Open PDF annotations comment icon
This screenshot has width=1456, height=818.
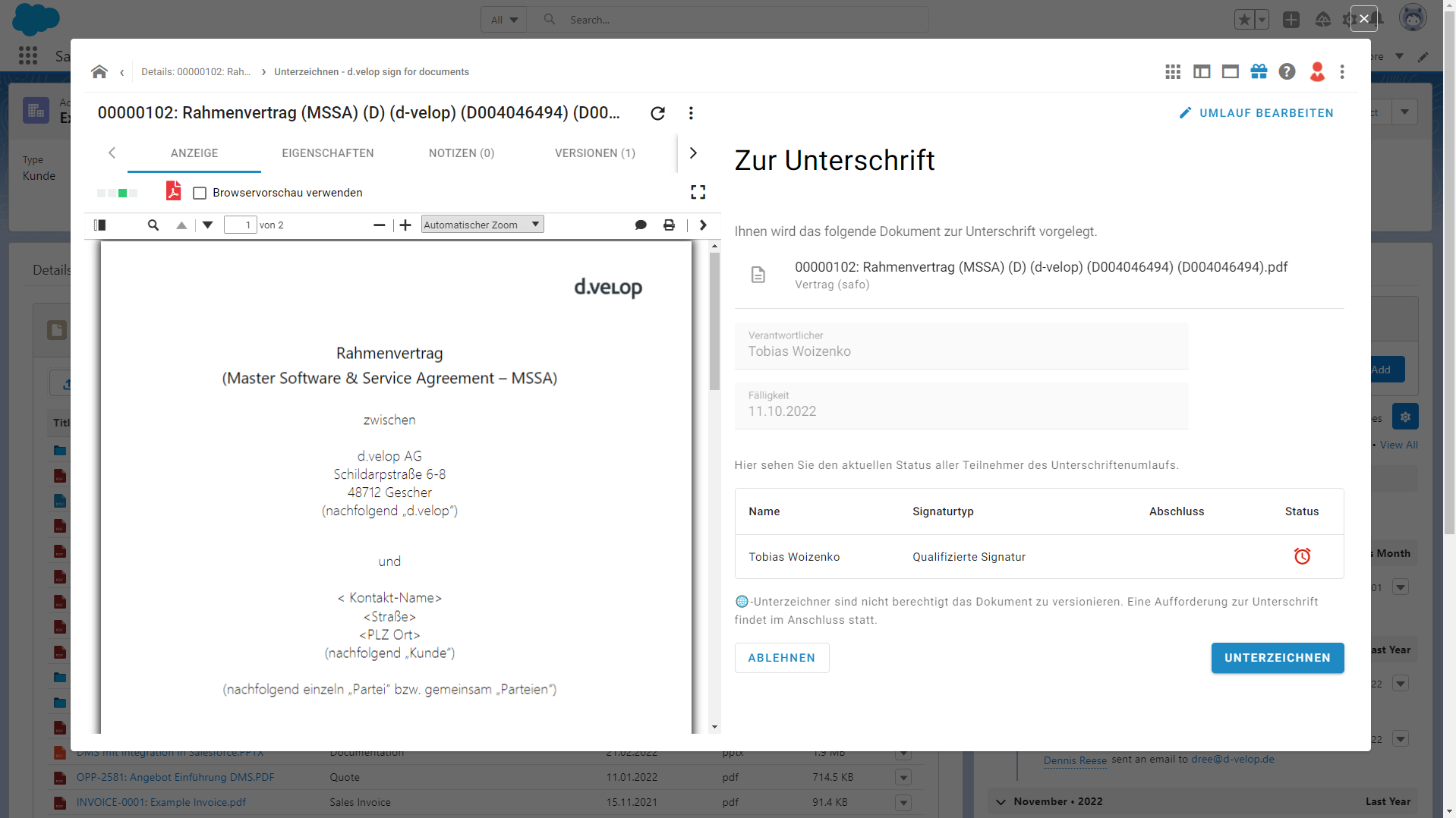[641, 225]
